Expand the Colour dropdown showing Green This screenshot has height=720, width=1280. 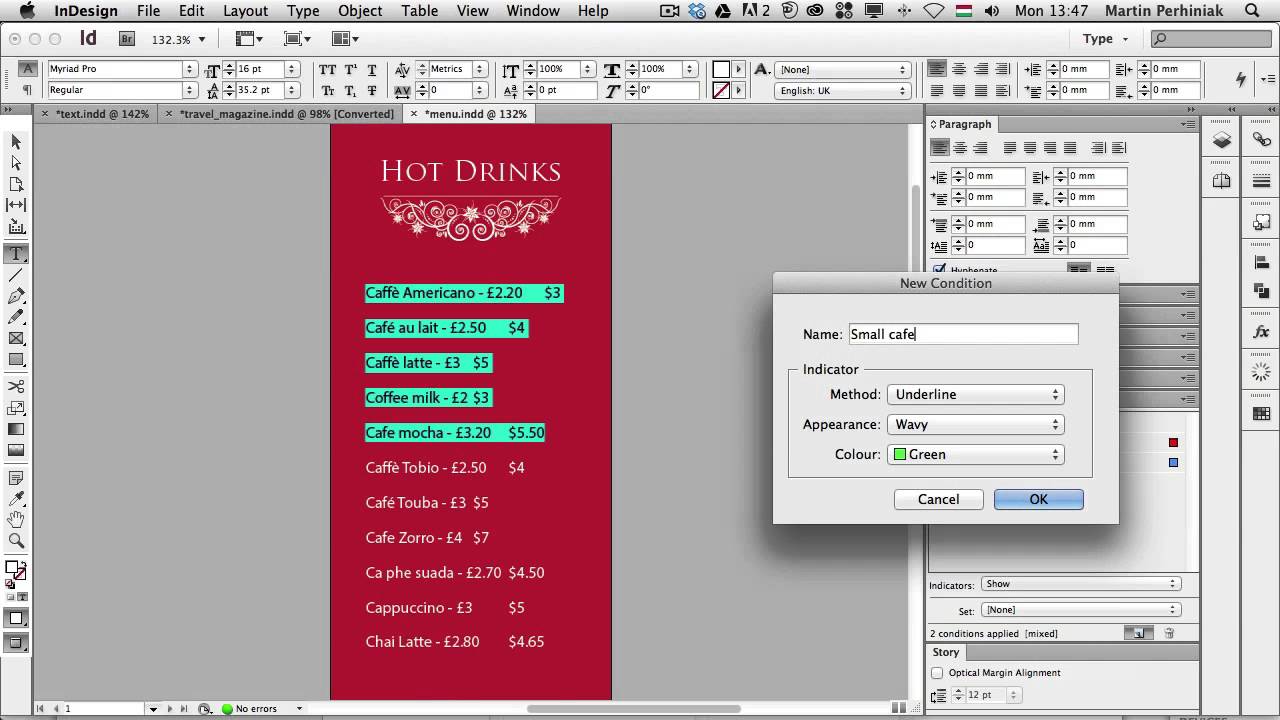tap(975, 455)
